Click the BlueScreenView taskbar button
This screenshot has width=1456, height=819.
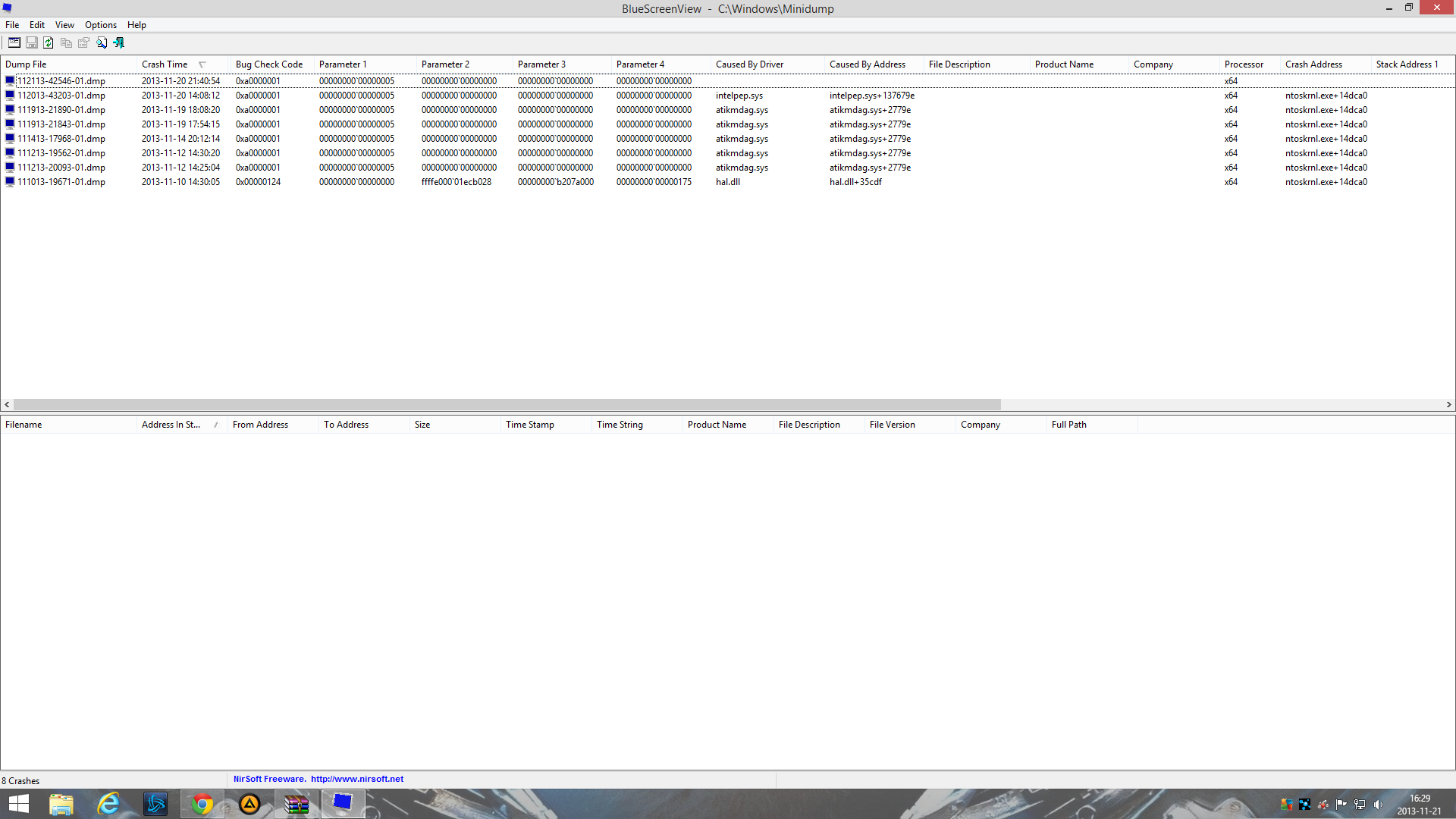pos(343,804)
